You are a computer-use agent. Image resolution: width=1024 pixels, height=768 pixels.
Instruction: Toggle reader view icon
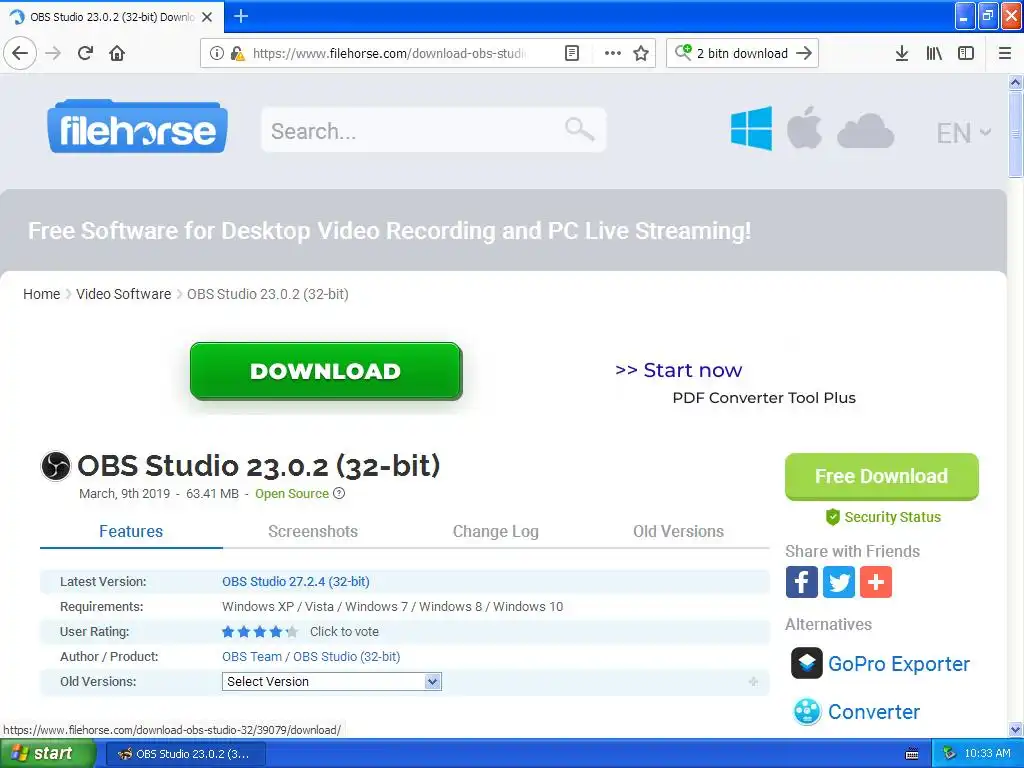pyautogui.click(x=571, y=53)
